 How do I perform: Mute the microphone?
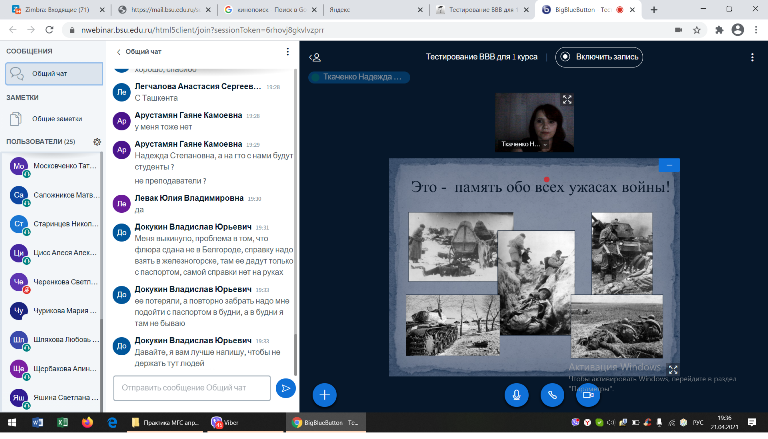pyautogui.click(x=517, y=394)
